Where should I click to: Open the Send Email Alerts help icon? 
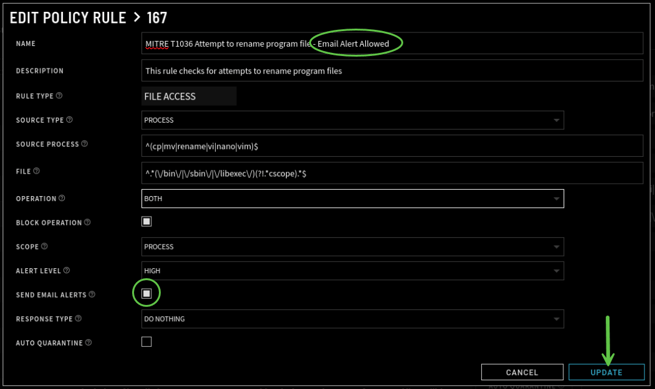click(92, 295)
